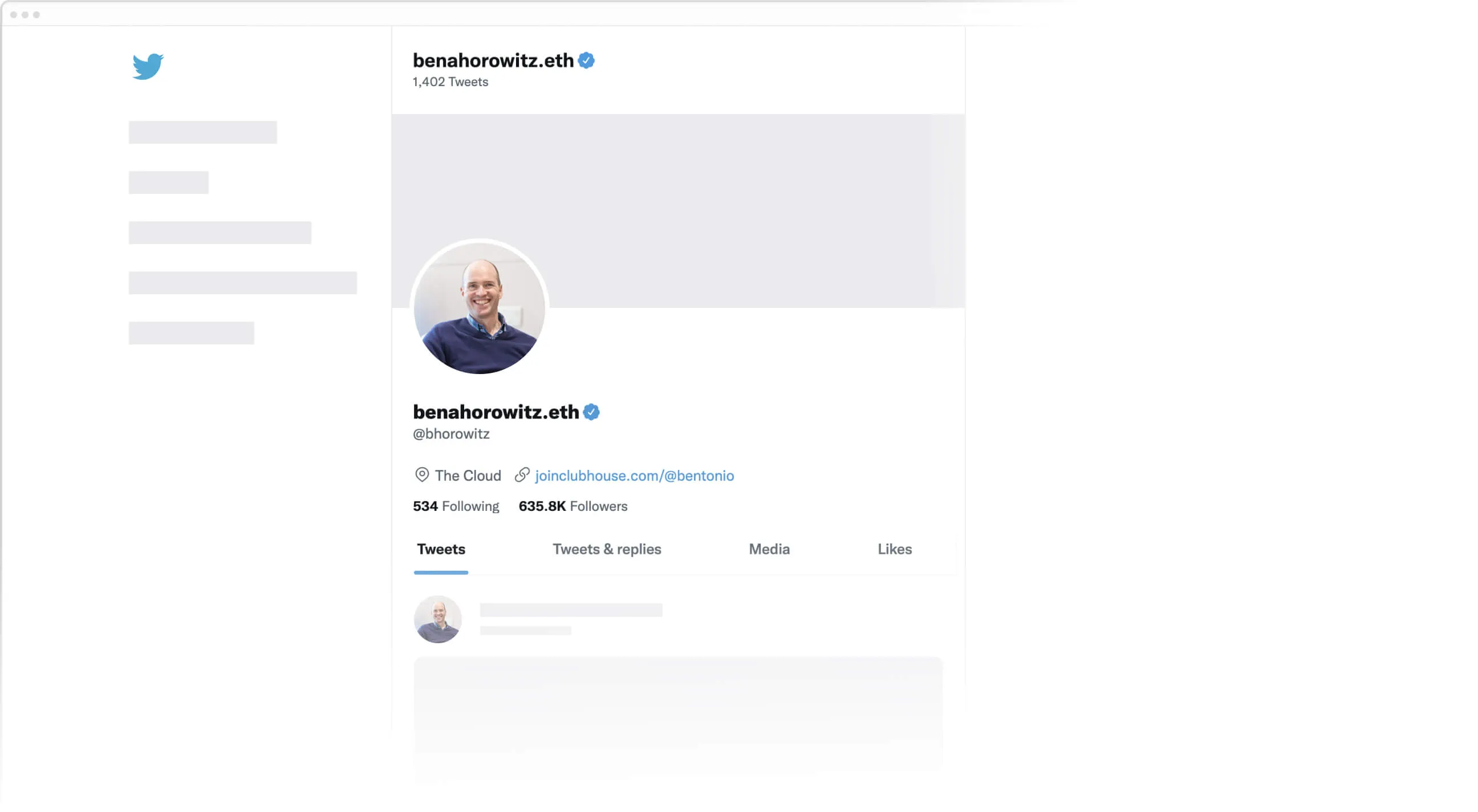Click the location pin icon
Viewport: 1478px width, 812px height.
[422, 475]
